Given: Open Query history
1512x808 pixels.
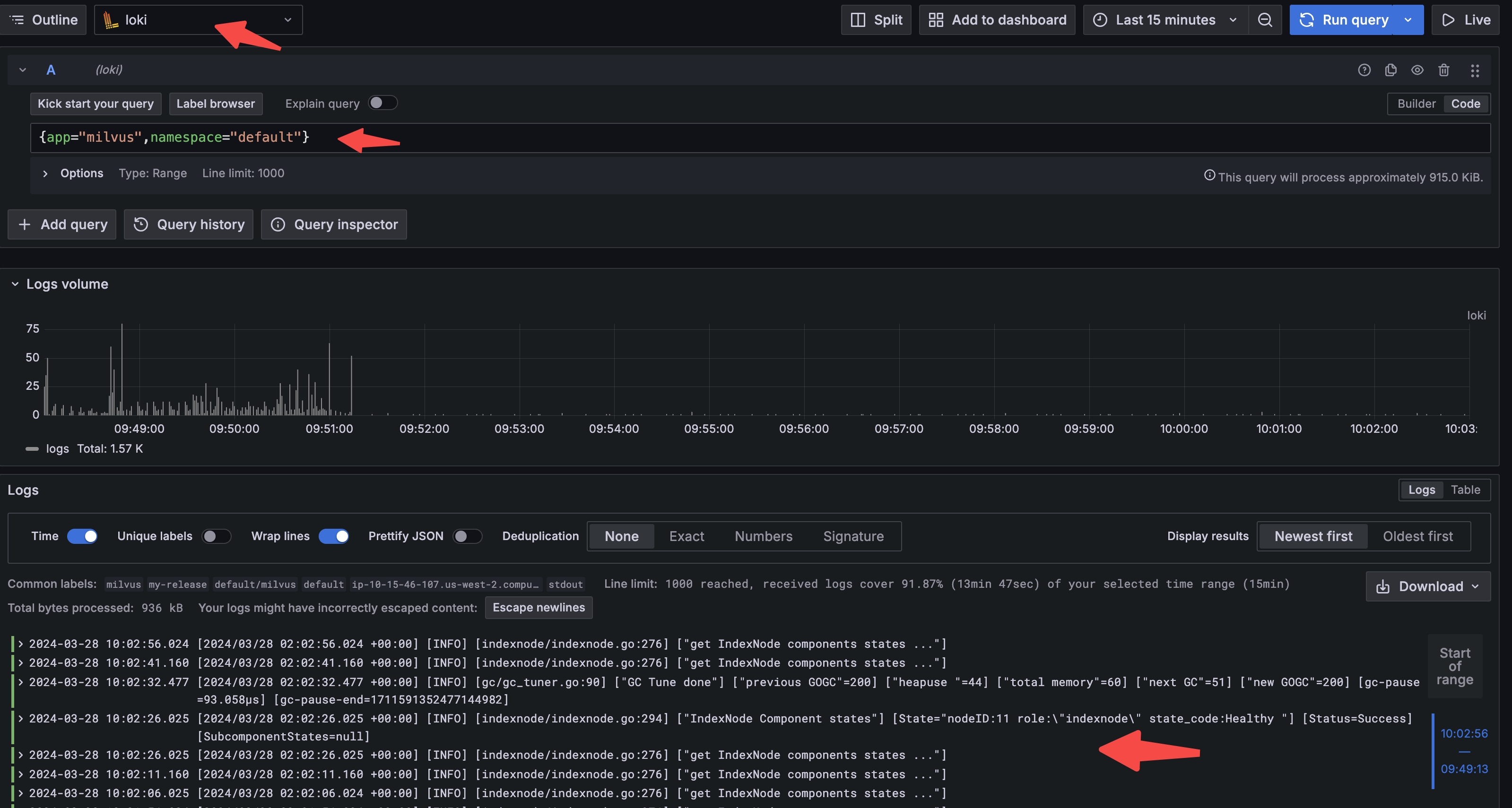Looking at the screenshot, I should point(189,224).
